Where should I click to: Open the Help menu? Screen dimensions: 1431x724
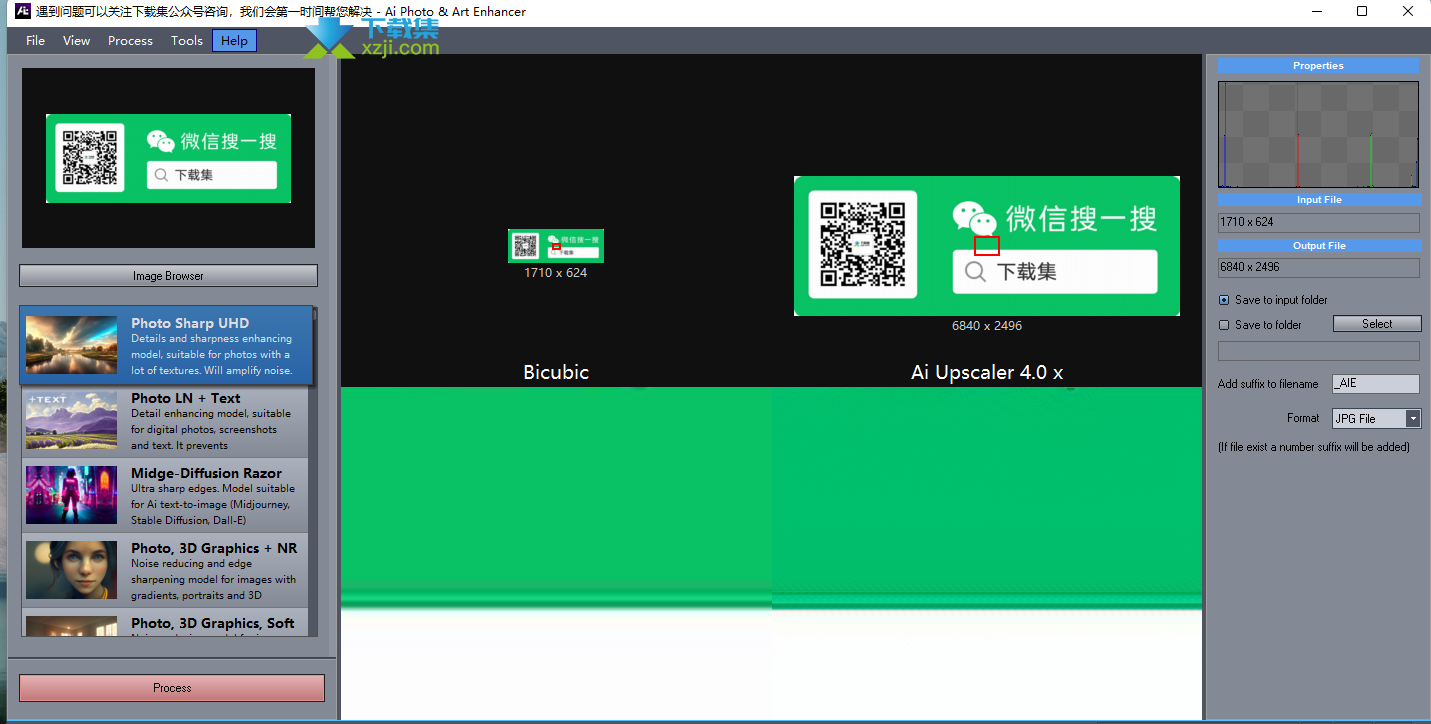234,41
